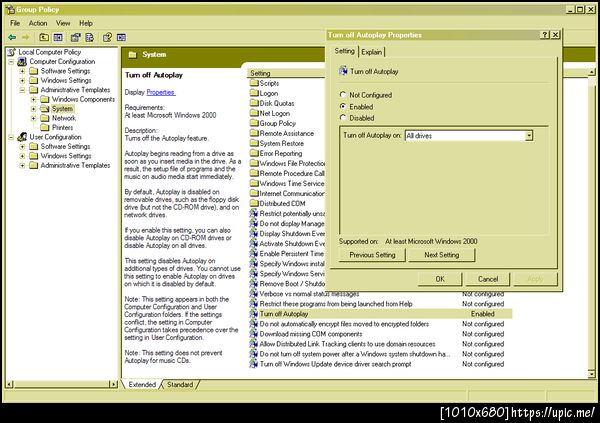Select Software Settings under User Configuration
The width and height of the screenshot is (600, 423).
point(65,147)
